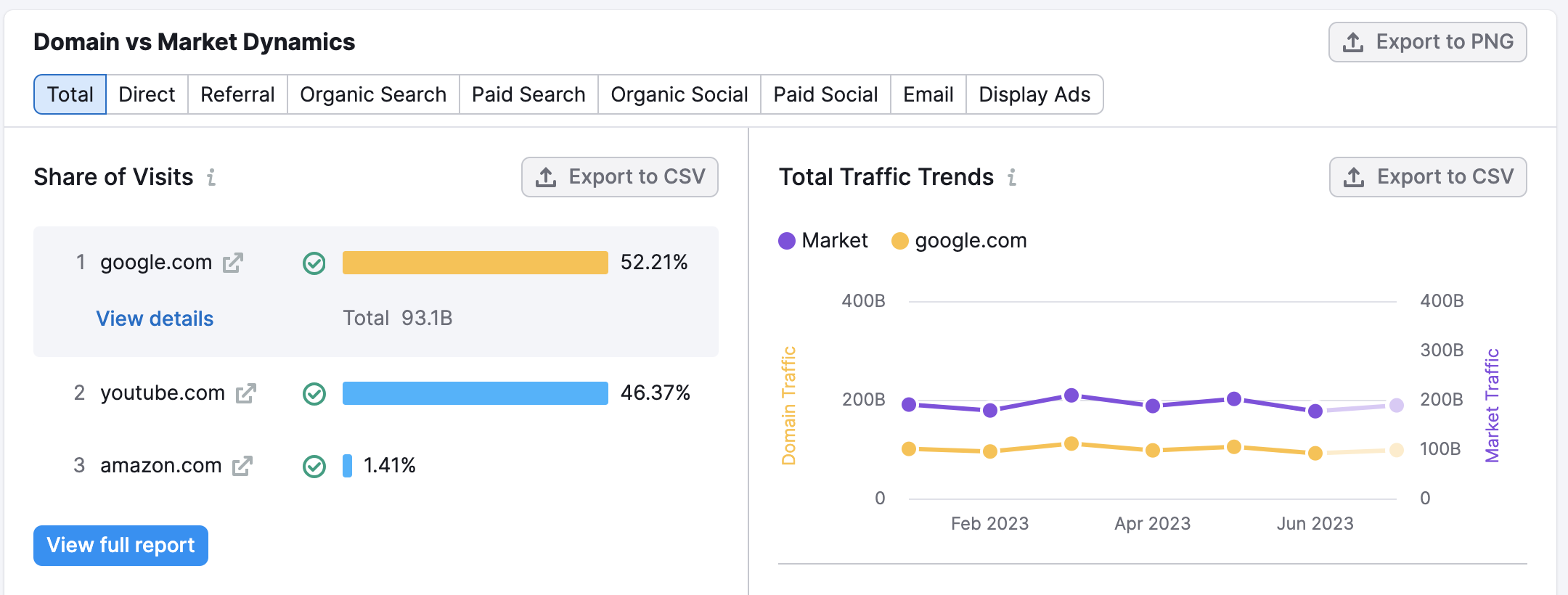
Task: Click Share of Visits info icon
Action: tap(211, 177)
